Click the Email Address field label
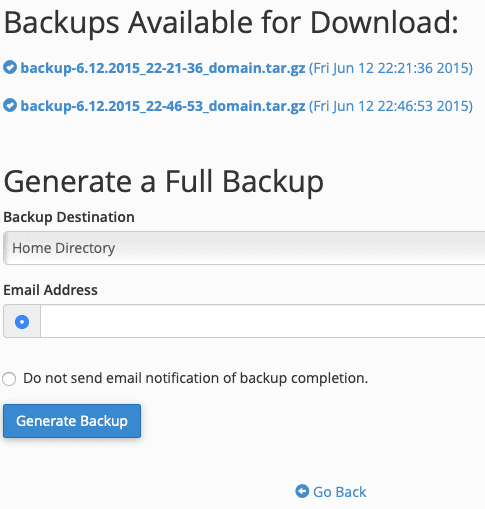Screen dimensions: 485x509 [x=51, y=290]
